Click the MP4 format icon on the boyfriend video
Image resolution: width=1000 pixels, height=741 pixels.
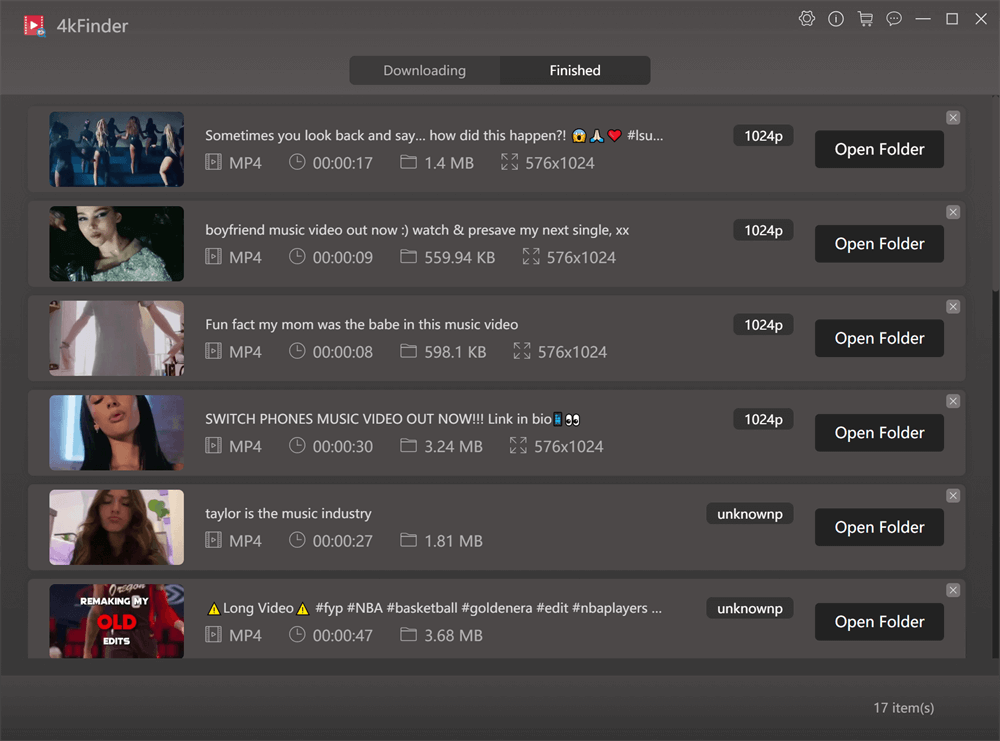(x=213, y=257)
